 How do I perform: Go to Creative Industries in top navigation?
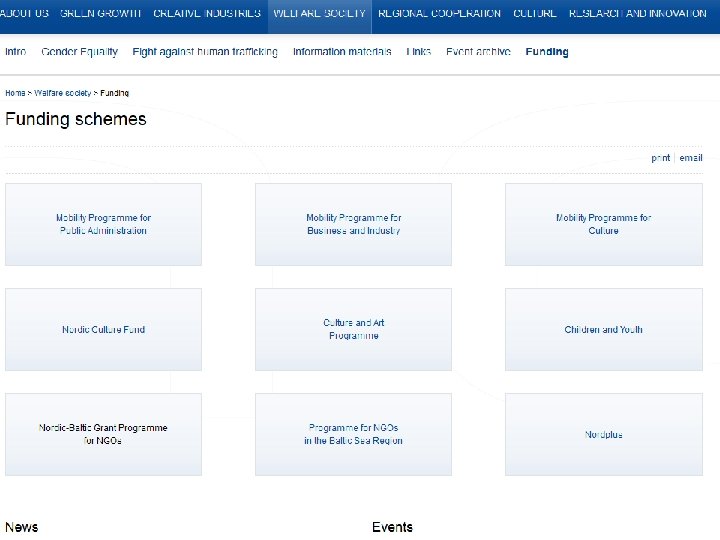pyautogui.click(x=207, y=13)
